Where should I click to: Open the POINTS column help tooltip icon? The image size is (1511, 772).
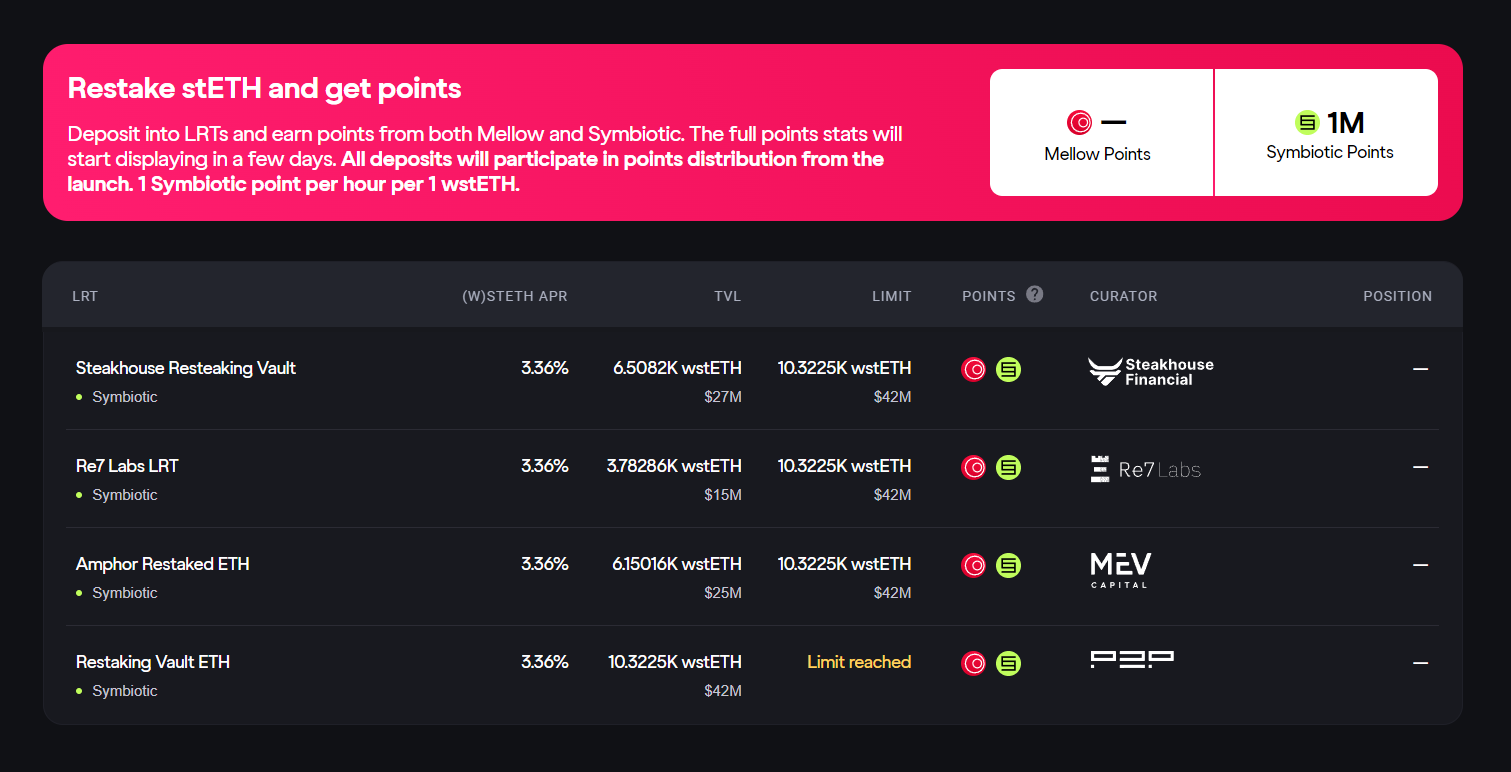click(x=1034, y=295)
